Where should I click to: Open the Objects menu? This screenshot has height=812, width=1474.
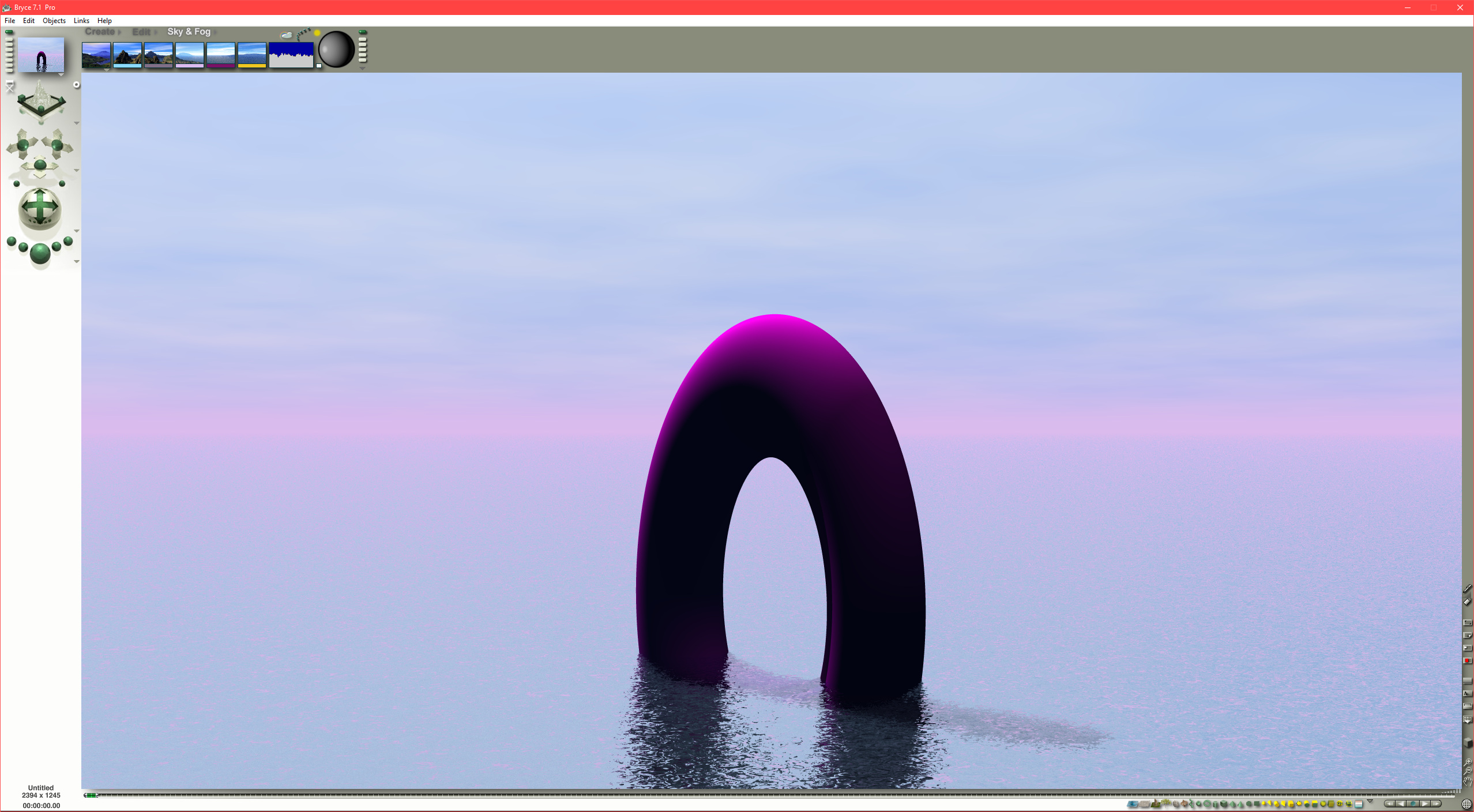[54, 21]
